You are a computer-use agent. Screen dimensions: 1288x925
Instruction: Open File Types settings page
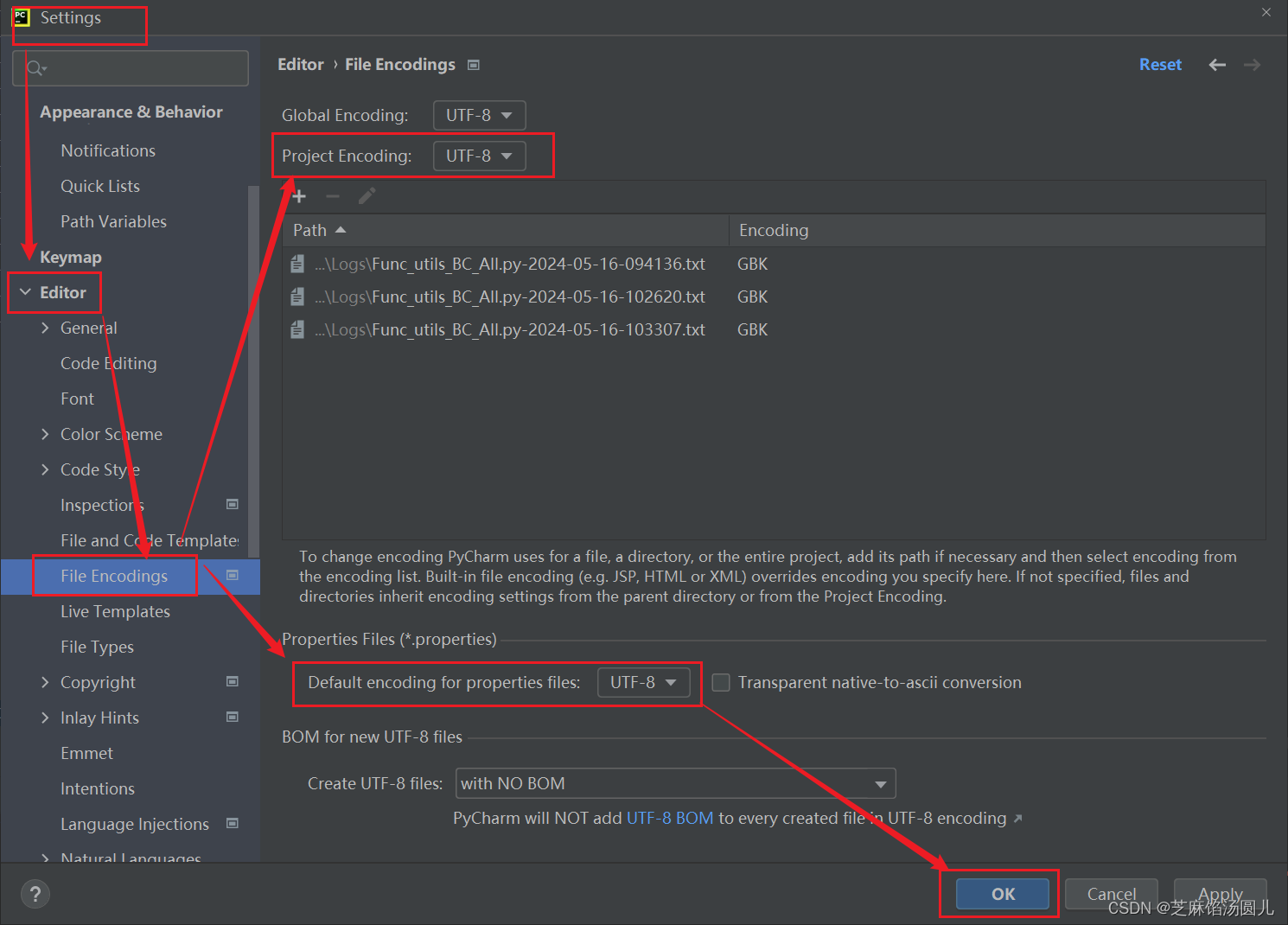[x=97, y=647]
